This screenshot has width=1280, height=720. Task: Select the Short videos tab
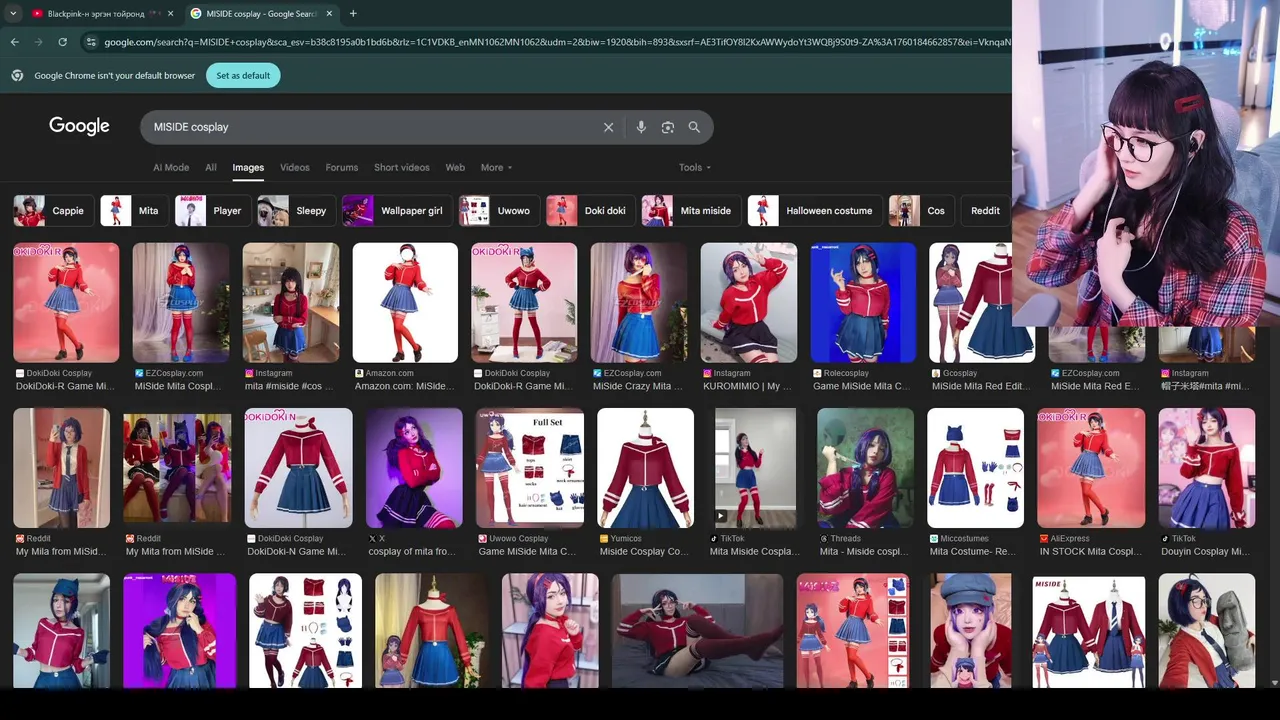402,167
